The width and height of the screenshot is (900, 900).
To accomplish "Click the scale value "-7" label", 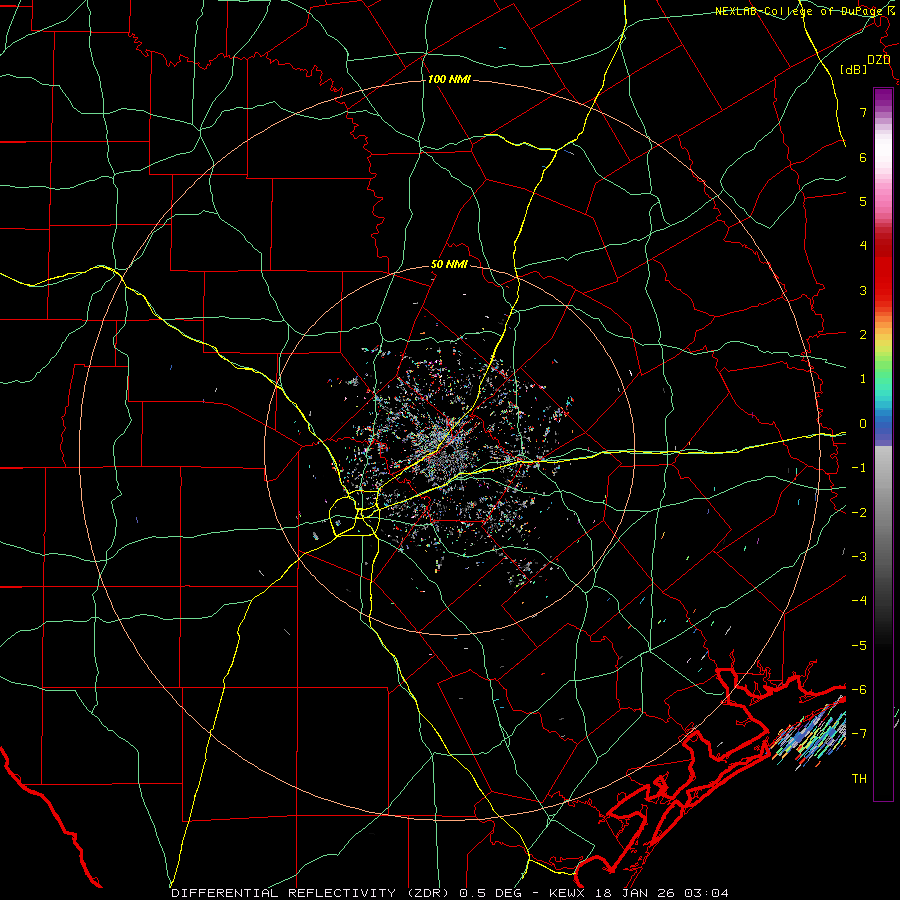I will click(859, 734).
